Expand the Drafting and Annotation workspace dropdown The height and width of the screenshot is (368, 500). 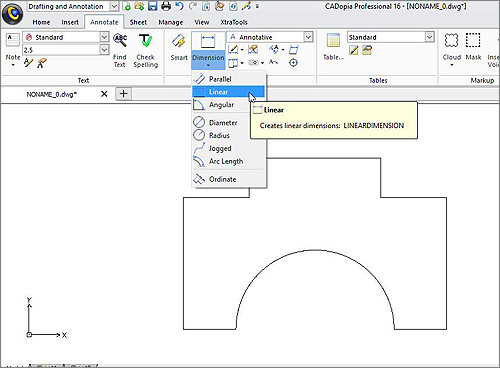pos(114,6)
